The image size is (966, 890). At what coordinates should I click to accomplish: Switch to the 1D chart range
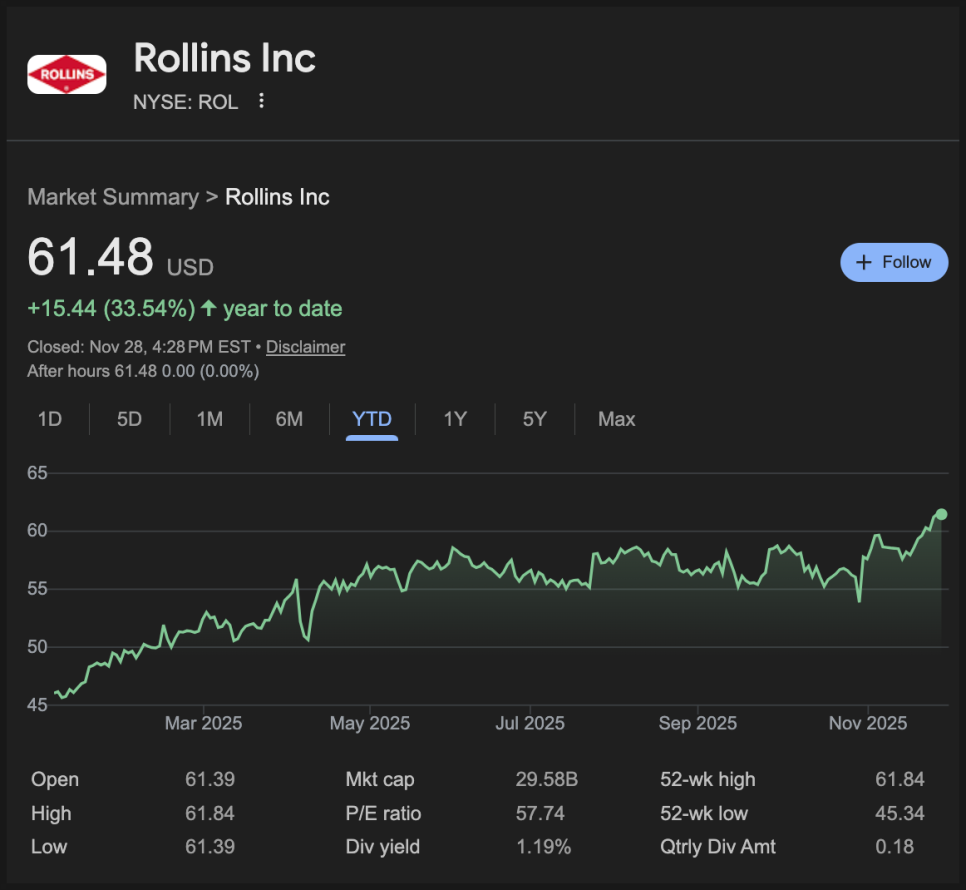point(50,419)
